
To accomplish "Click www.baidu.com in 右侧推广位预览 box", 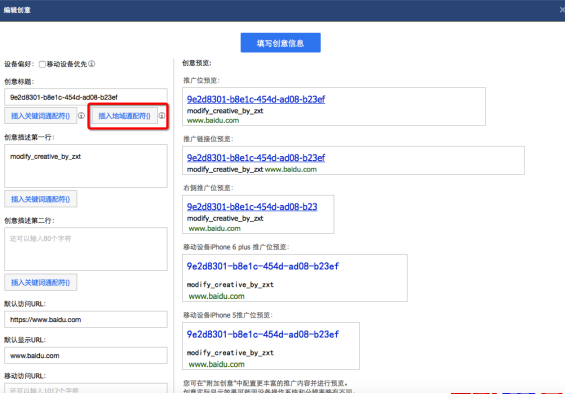I will coord(214,229).
